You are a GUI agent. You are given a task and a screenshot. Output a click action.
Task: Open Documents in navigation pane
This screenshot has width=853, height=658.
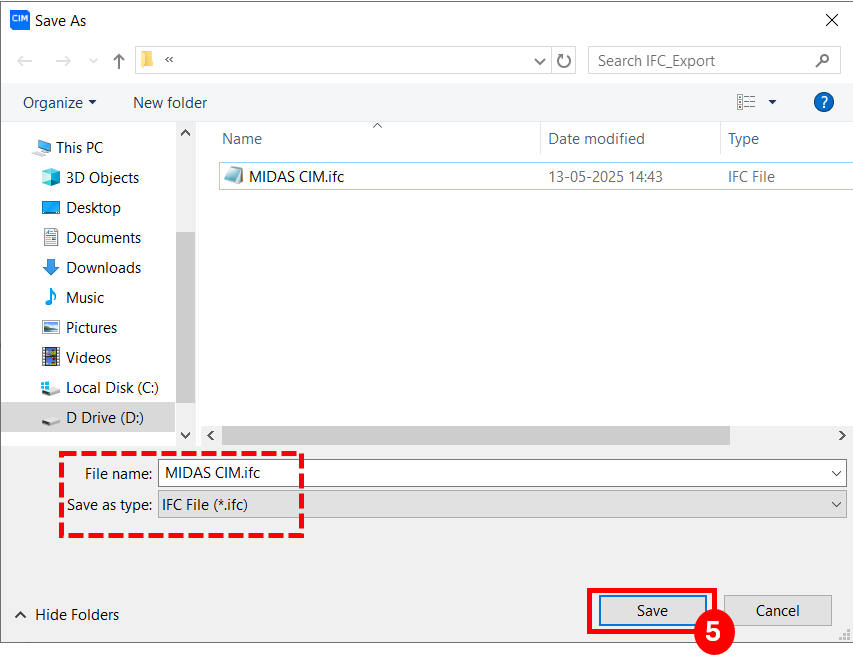pos(103,238)
